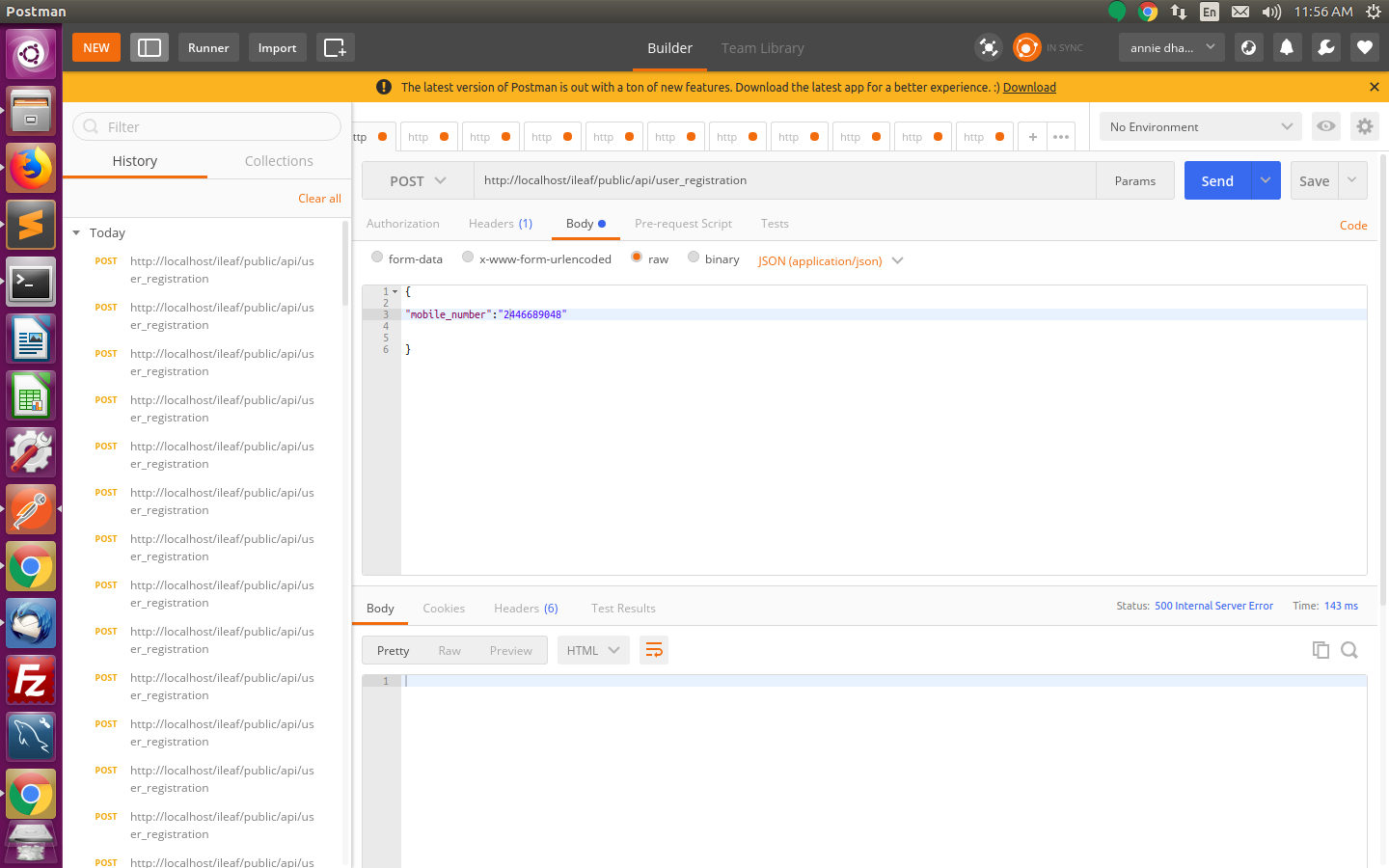Open the manage environments gear icon
The height and width of the screenshot is (868, 1389).
click(x=1364, y=126)
